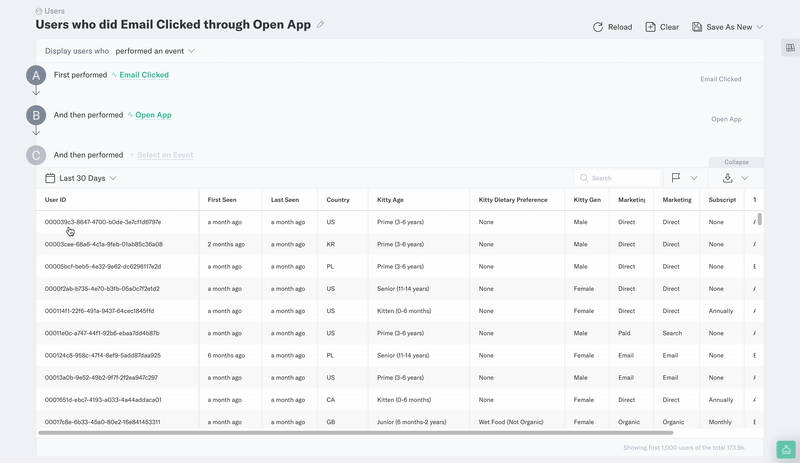800x463 pixels.
Task: Open the green help widget icon
Action: [786, 450]
